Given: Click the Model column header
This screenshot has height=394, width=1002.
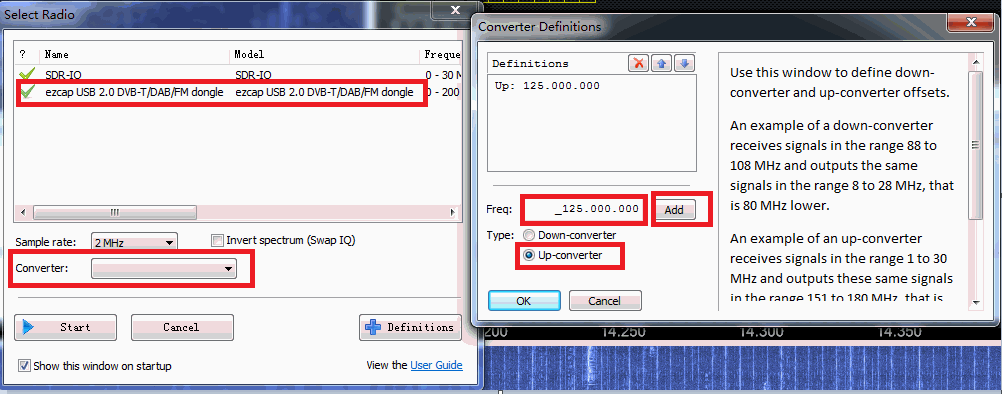Looking at the screenshot, I should (249, 55).
